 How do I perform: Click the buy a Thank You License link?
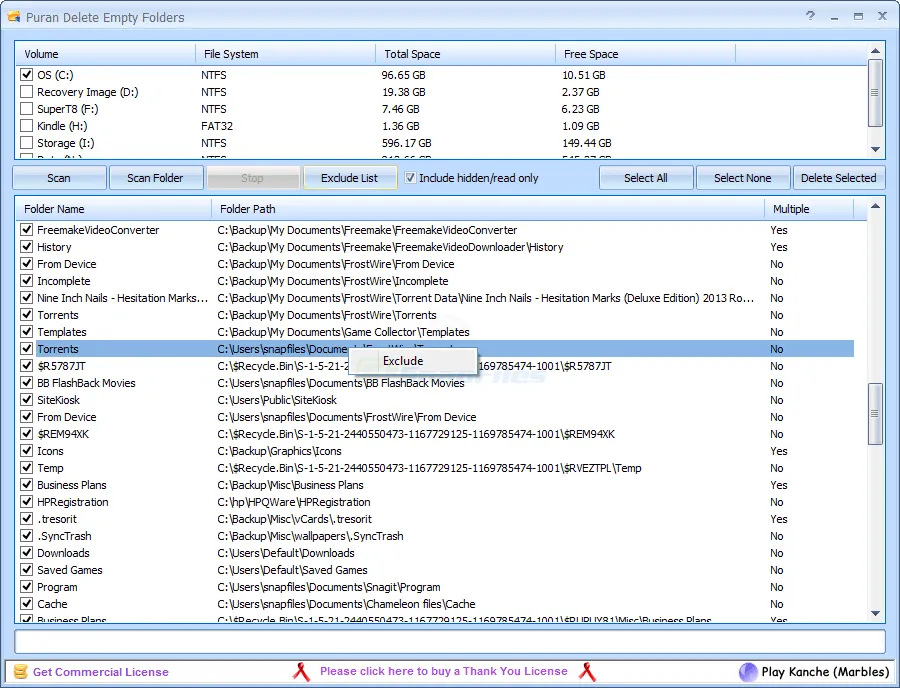click(x=444, y=671)
